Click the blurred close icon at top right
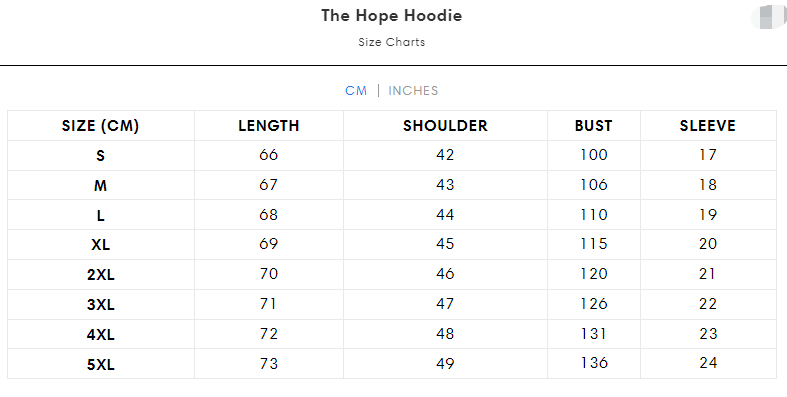The width and height of the screenshot is (787, 397). (769, 17)
